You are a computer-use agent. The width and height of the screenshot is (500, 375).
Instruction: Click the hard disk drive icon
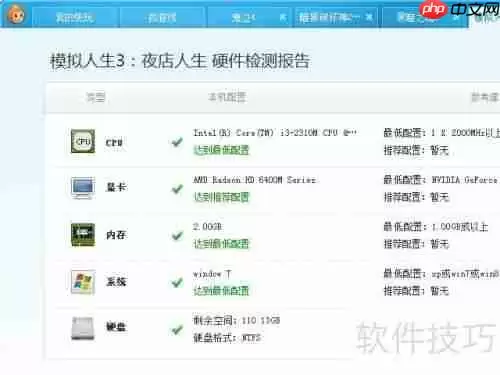point(83,328)
